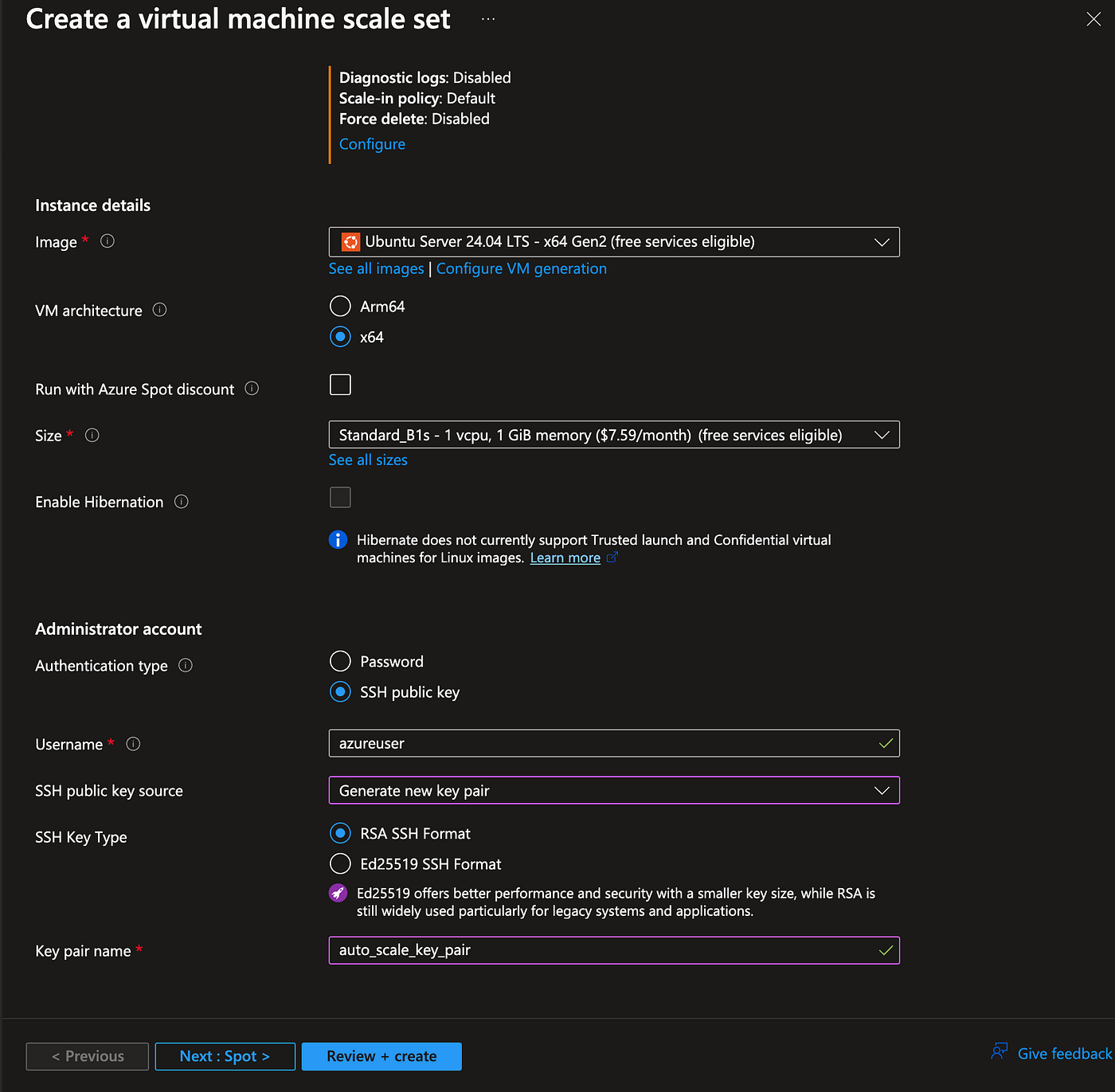Open See all sizes link
Image resolution: width=1115 pixels, height=1092 pixels.
tap(368, 460)
